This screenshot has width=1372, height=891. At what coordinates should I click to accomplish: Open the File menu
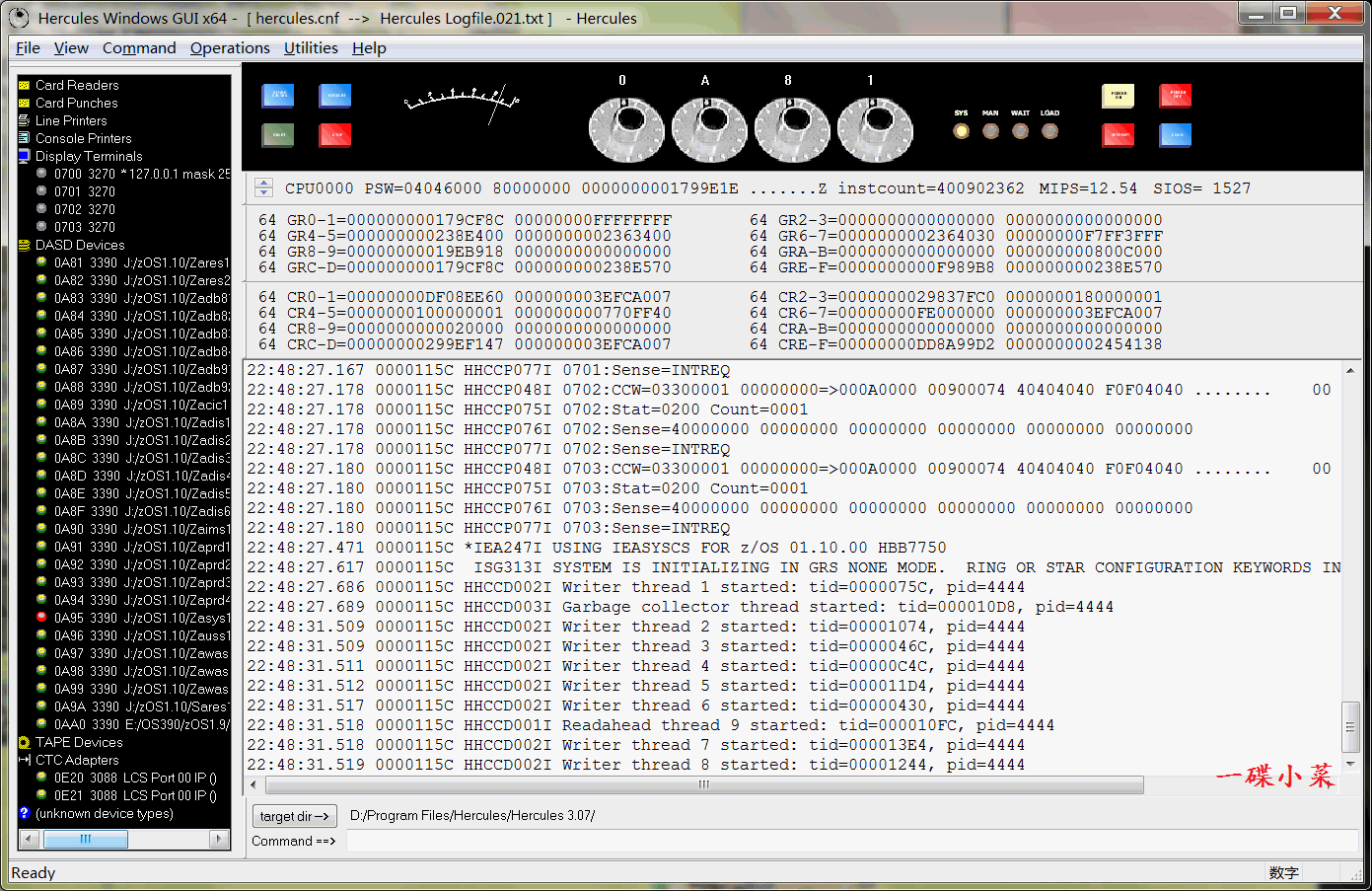28,47
